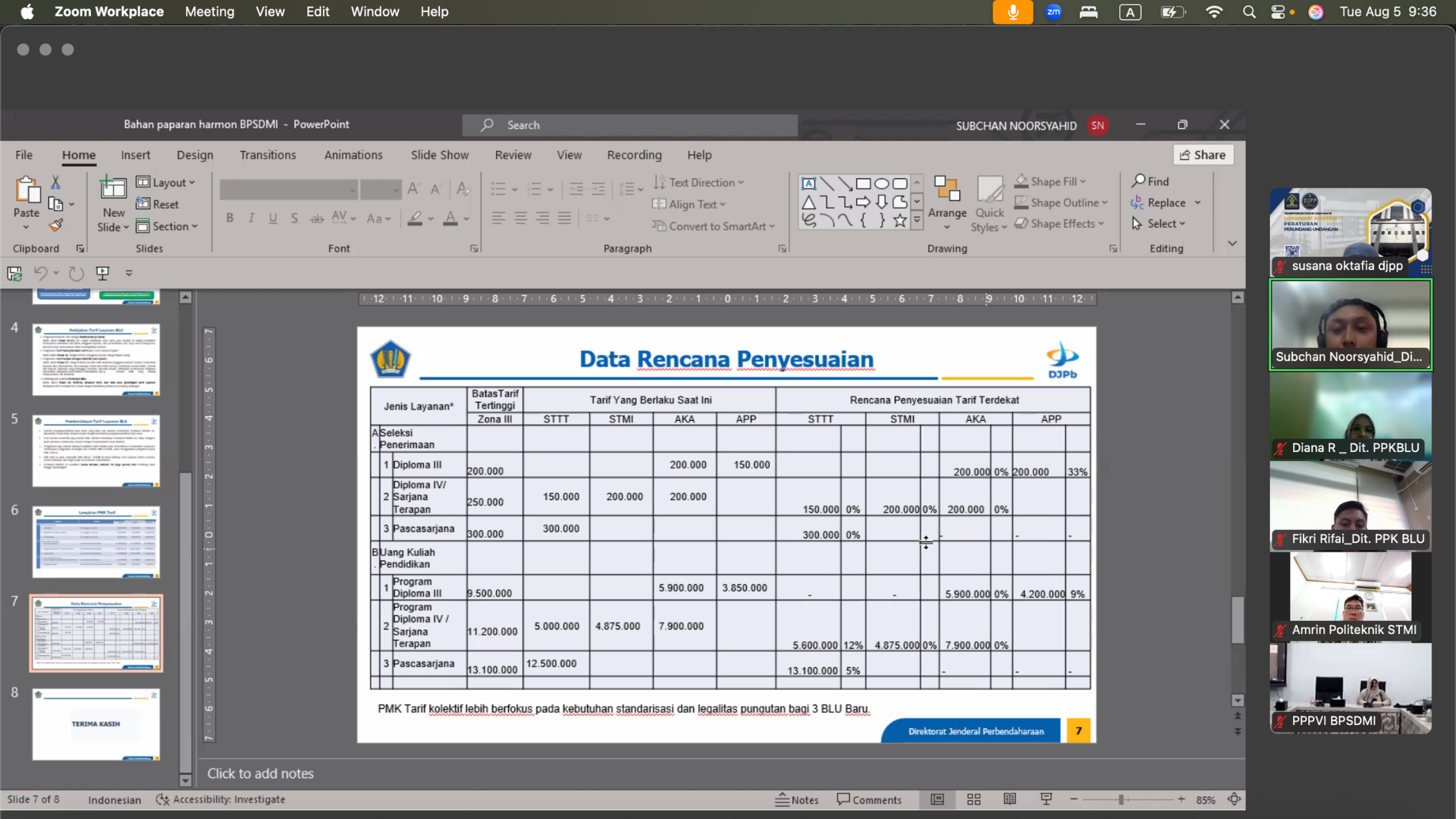Select the star shape in gallery
1456x819 pixels.
click(899, 221)
